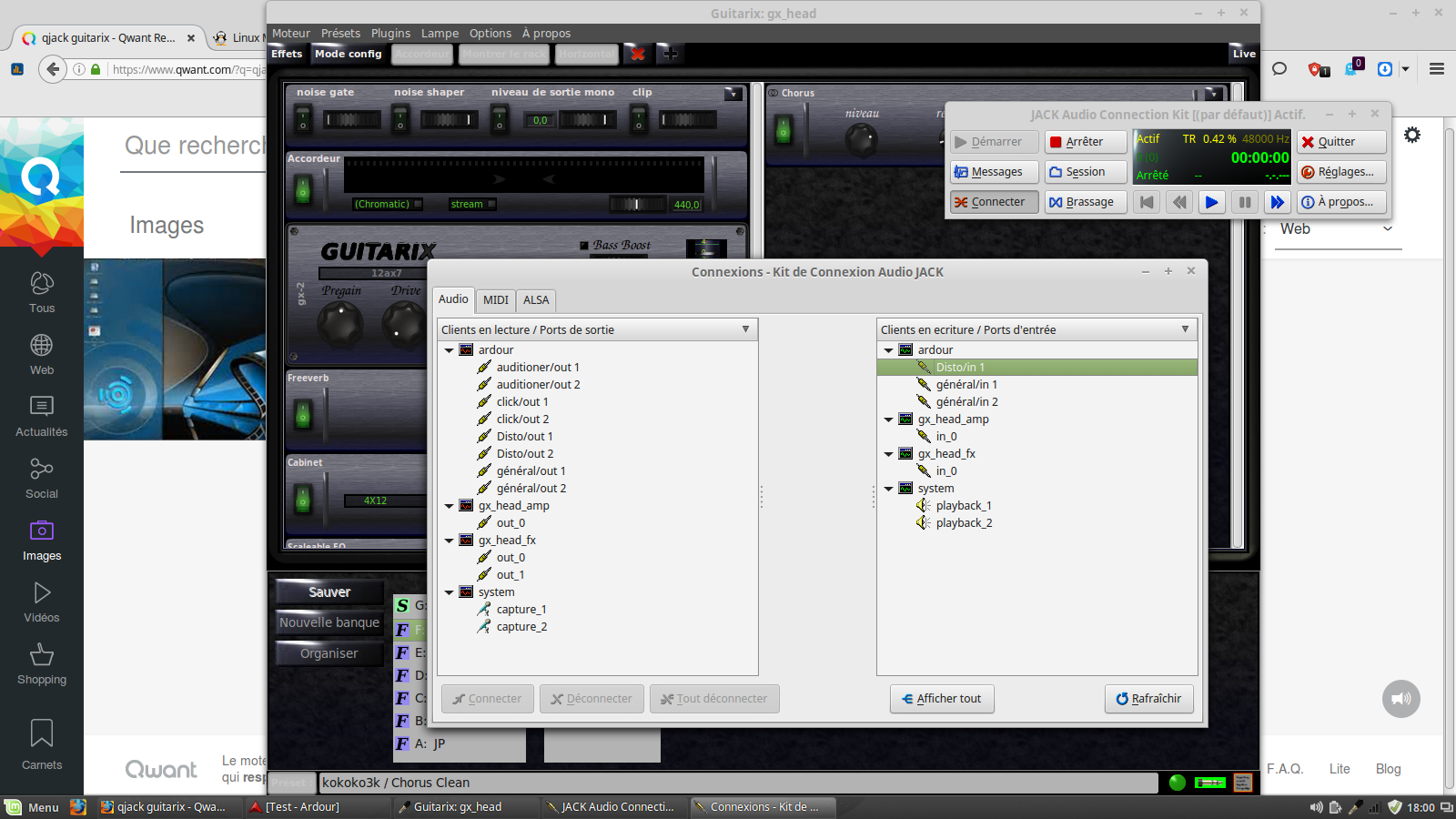Screen dimensions: 1456x819
Task: Collapse gx_head_amp in input ports list
Action: [x=888, y=420]
